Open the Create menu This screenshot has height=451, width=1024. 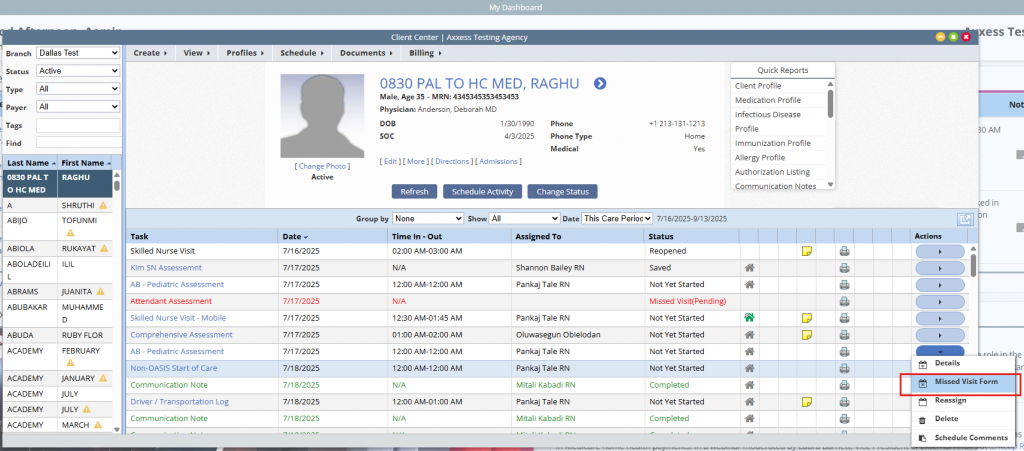(x=150, y=53)
